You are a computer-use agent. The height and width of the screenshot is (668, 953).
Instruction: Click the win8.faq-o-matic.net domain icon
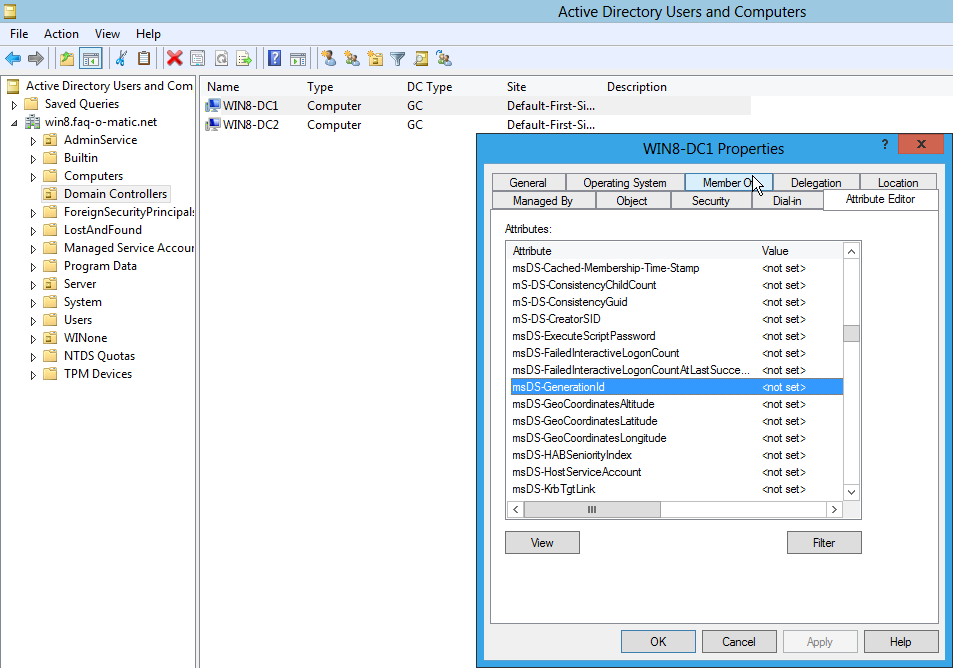point(32,122)
